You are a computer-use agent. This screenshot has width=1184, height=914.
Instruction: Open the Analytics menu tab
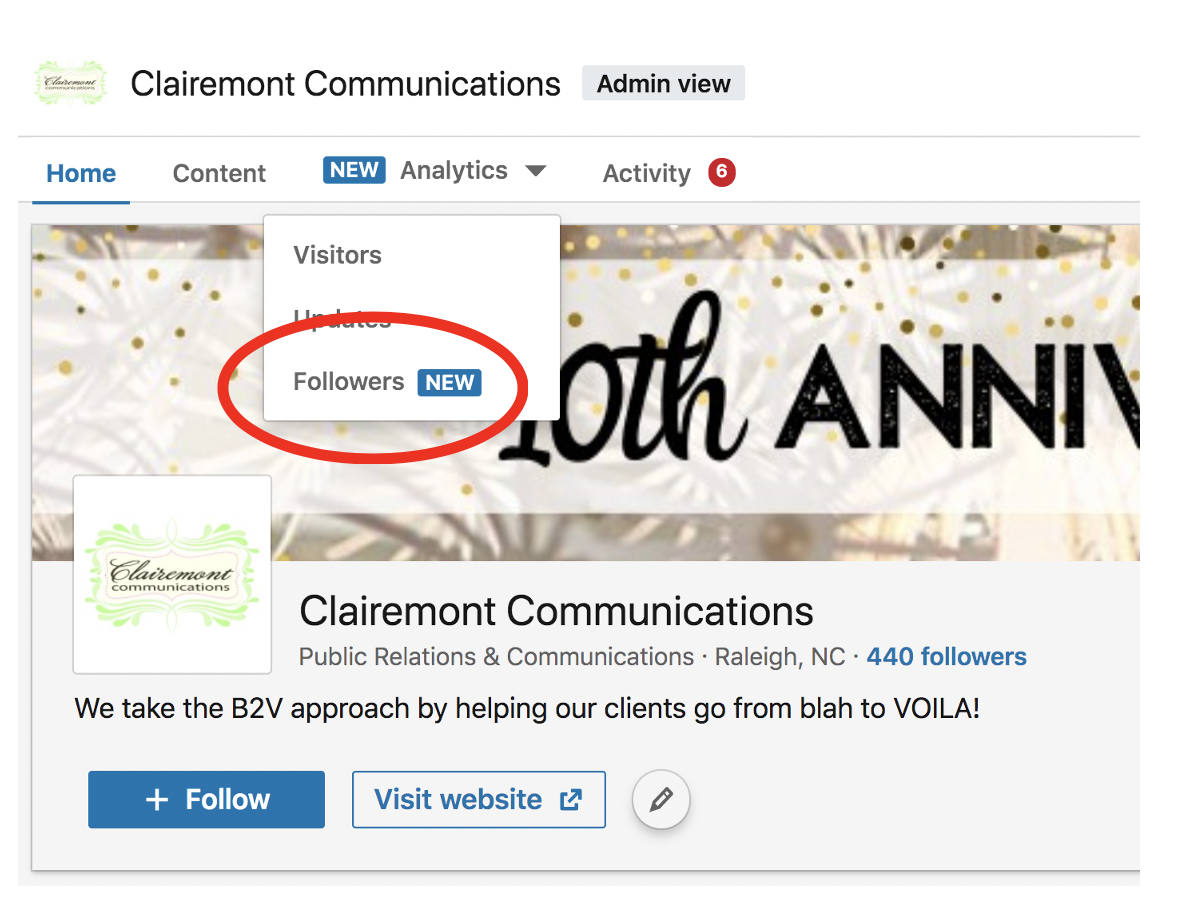pos(454,171)
